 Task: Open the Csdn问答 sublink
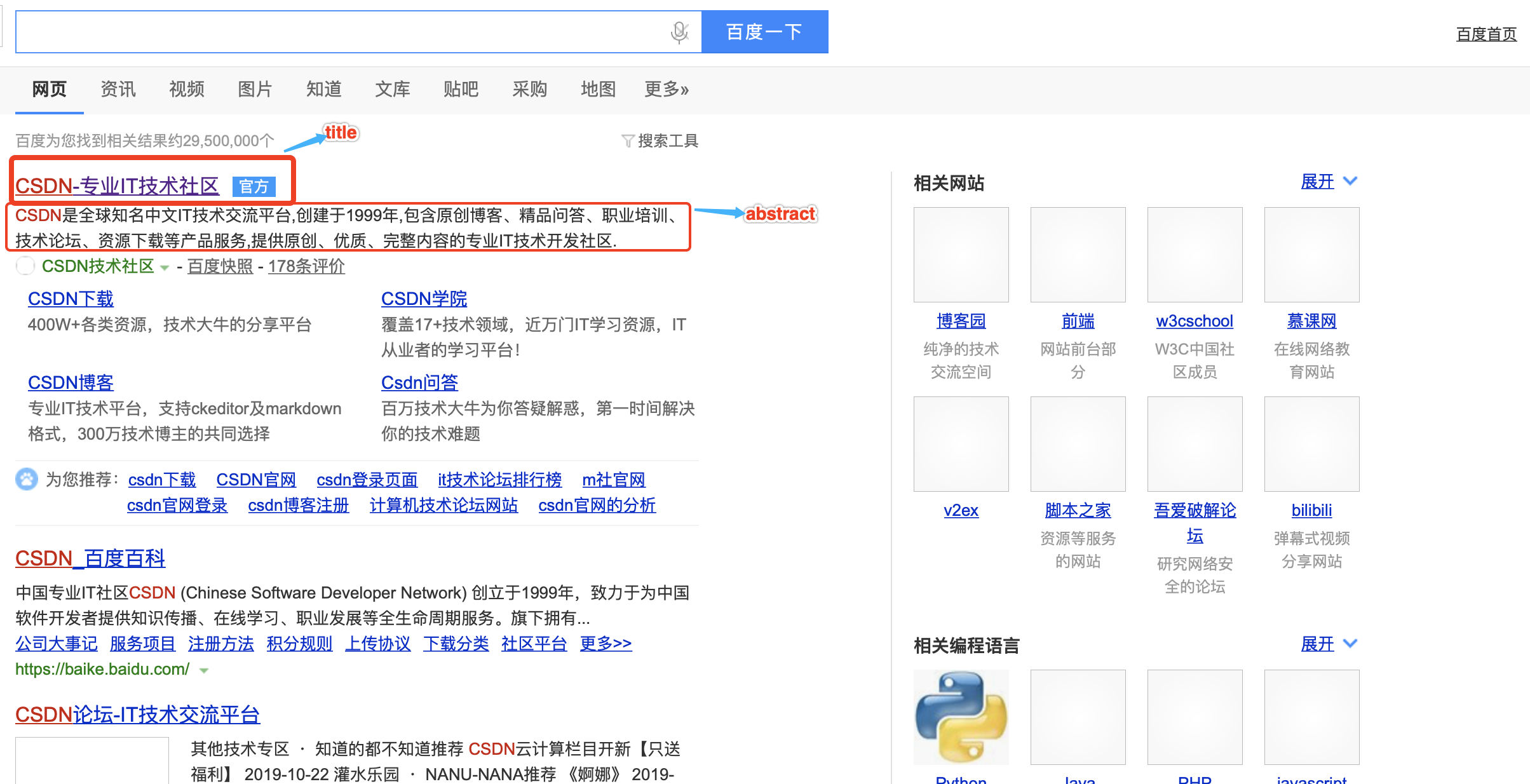(419, 382)
